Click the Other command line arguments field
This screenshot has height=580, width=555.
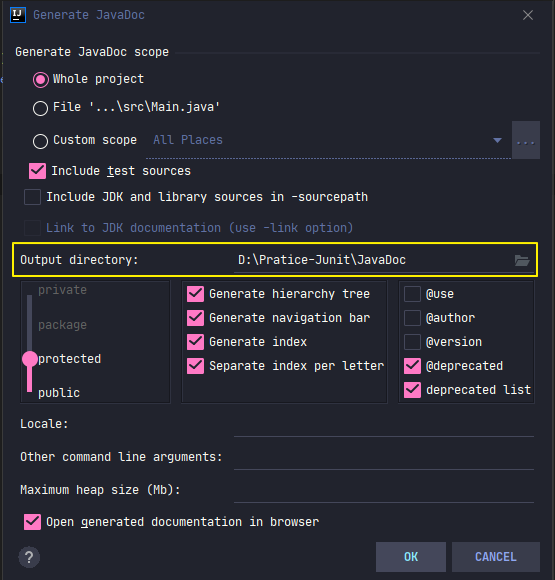pyautogui.click(x=384, y=458)
